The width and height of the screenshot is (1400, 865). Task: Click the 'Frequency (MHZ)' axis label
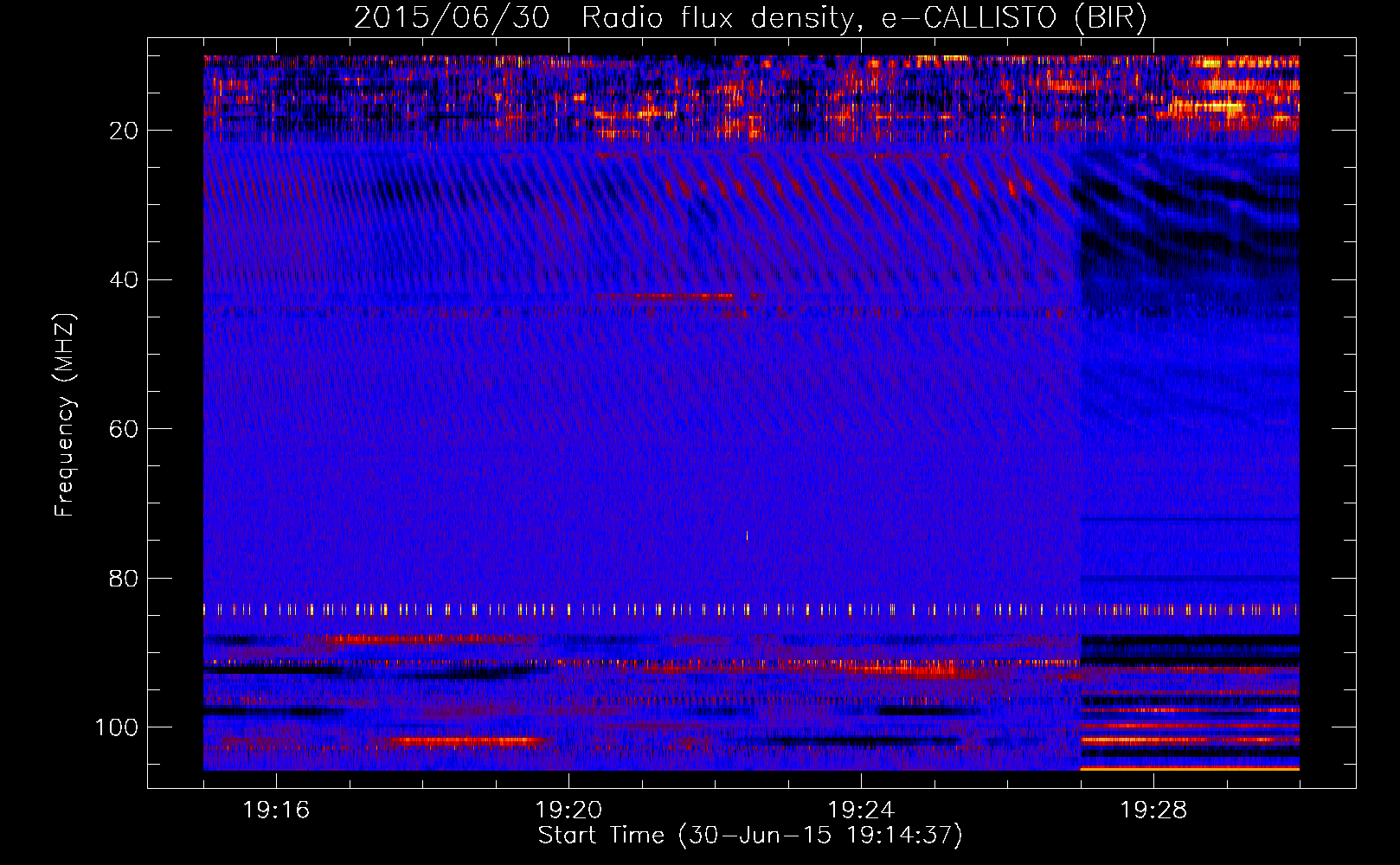click(65, 415)
